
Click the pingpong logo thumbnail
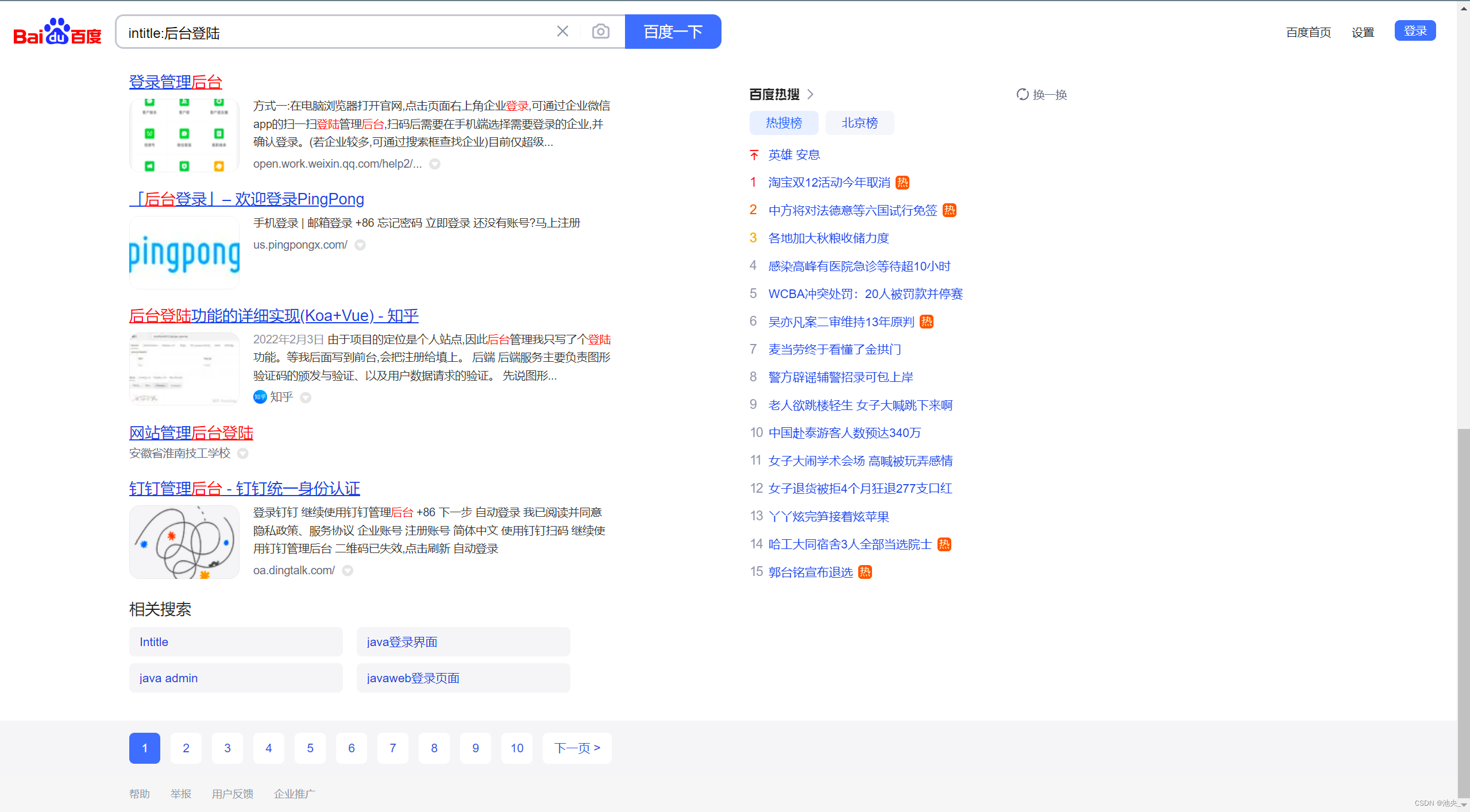(x=184, y=253)
